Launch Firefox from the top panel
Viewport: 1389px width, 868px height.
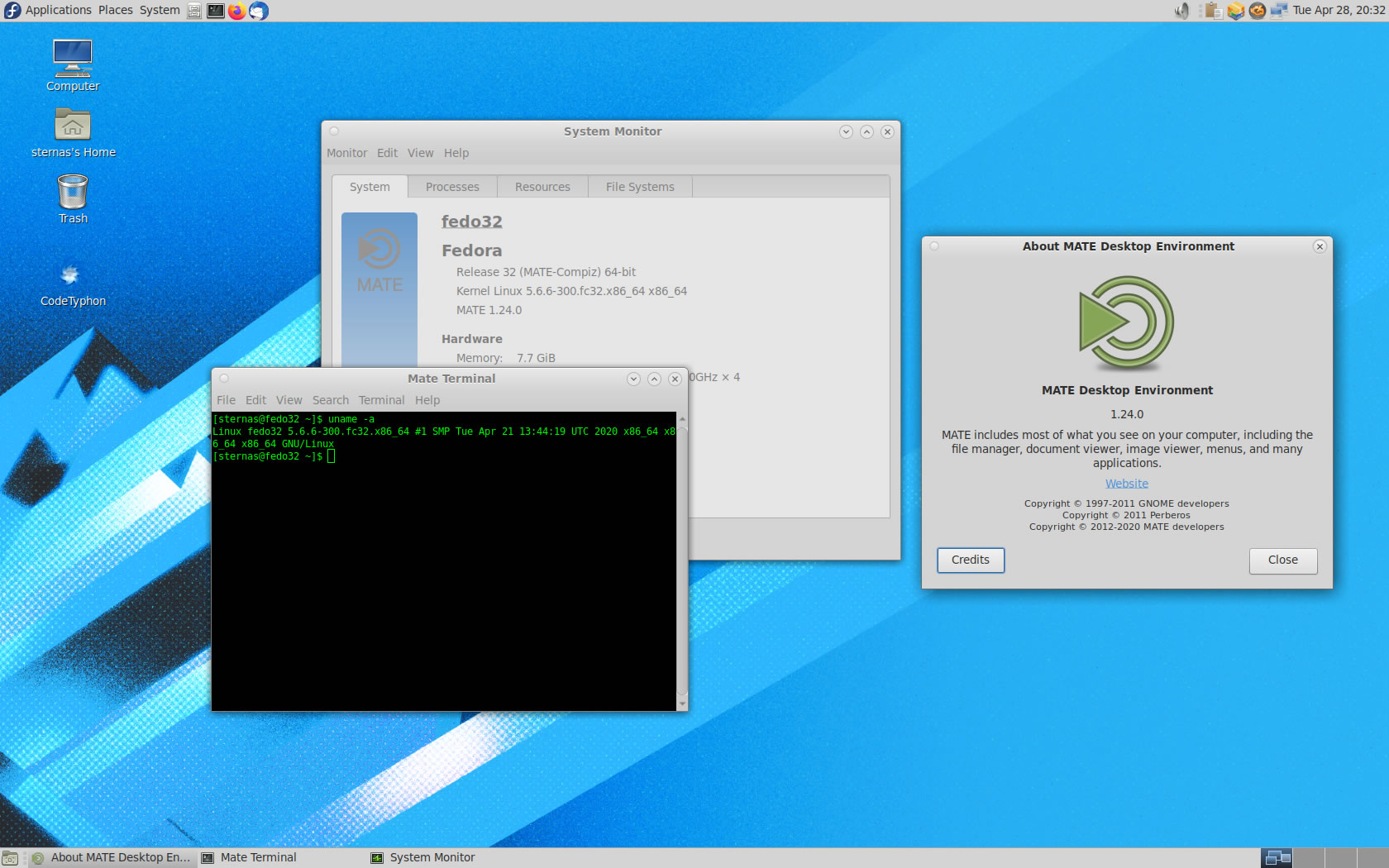(236, 11)
